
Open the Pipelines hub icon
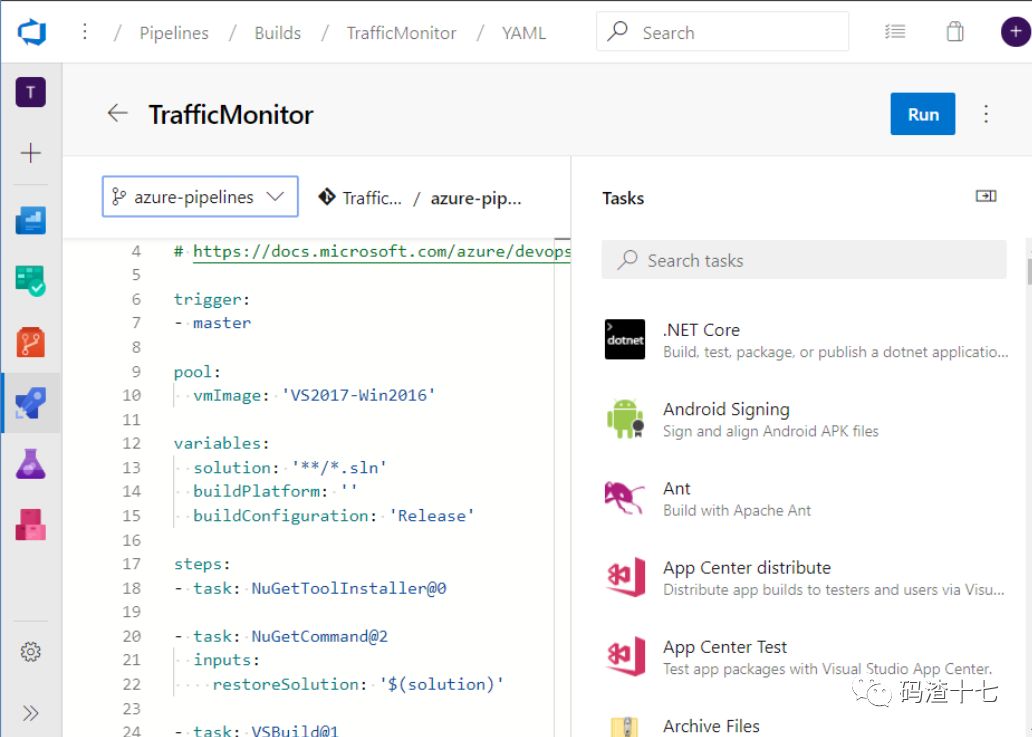point(31,403)
